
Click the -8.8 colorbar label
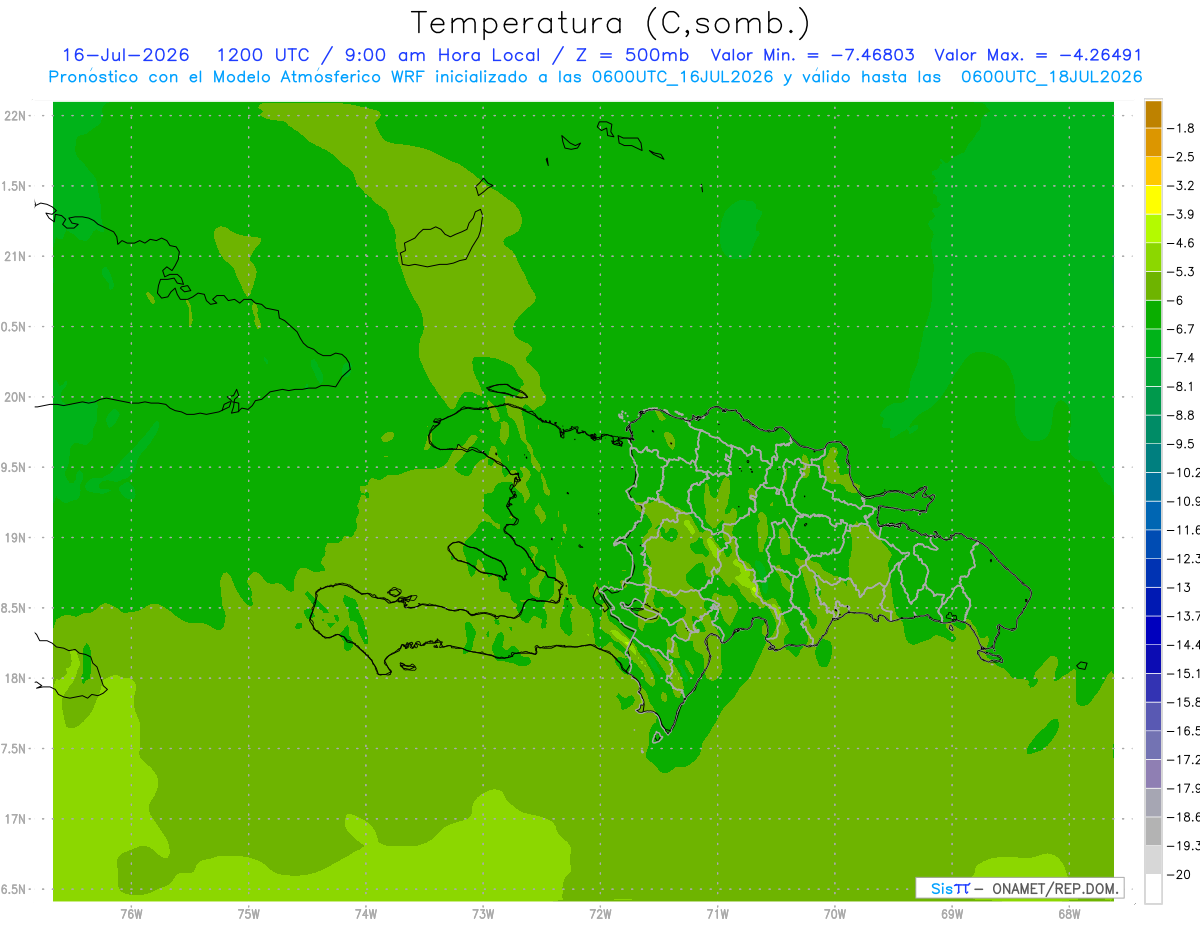(1181, 415)
